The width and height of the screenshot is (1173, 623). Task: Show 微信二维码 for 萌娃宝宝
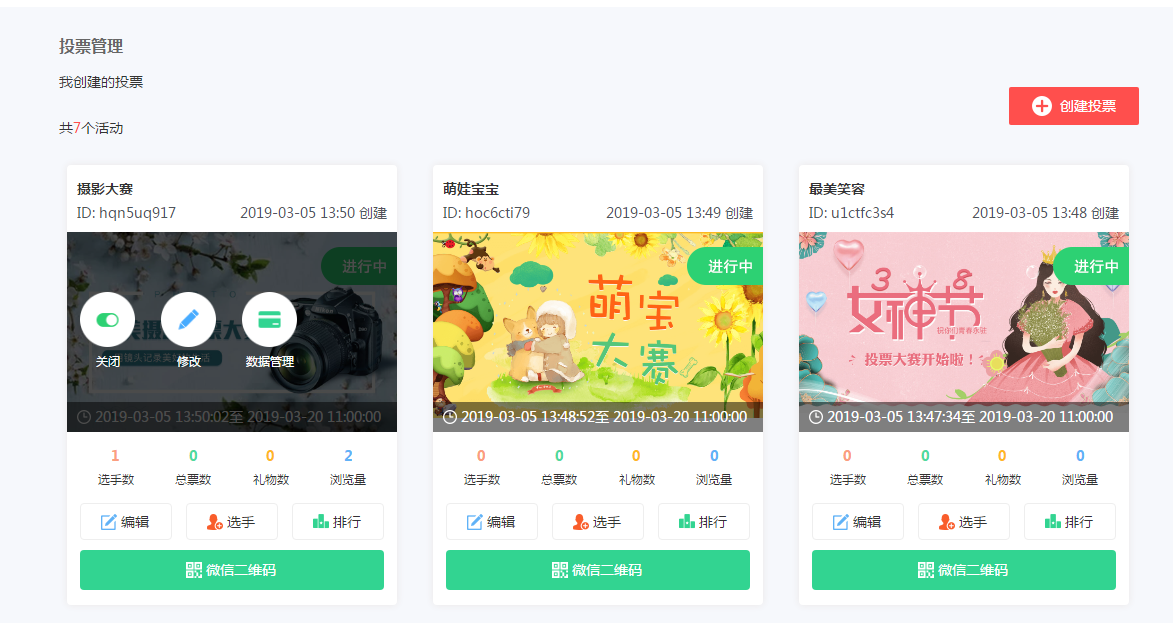pyautogui.click(x=598, y=570)
